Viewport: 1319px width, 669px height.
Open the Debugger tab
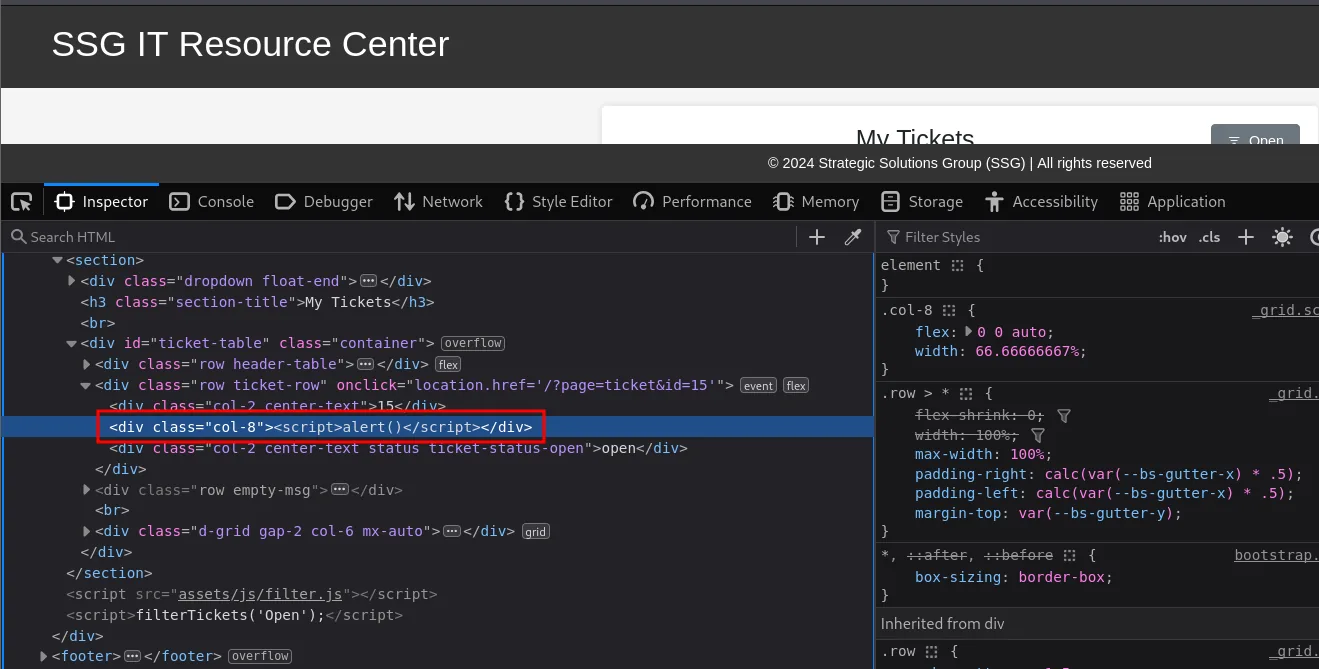tap(323, 202)
